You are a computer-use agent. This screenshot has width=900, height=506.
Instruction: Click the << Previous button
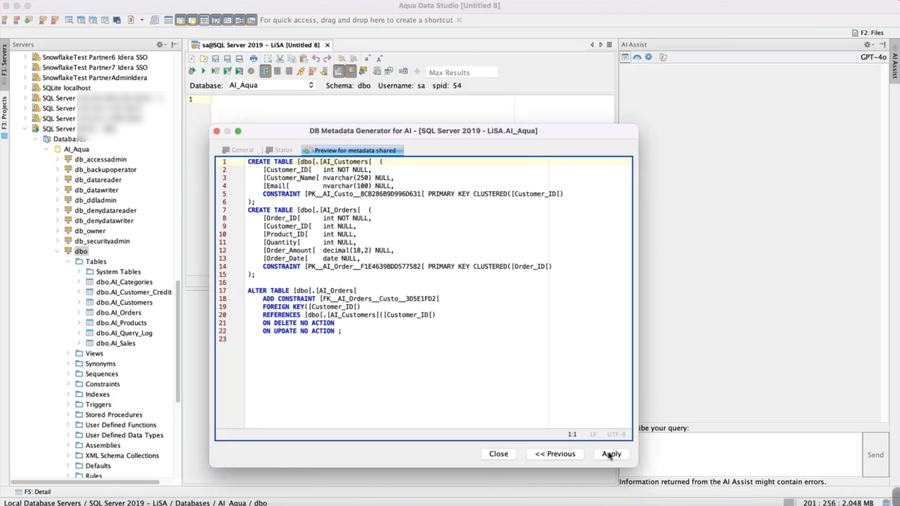tap(555, 454)
